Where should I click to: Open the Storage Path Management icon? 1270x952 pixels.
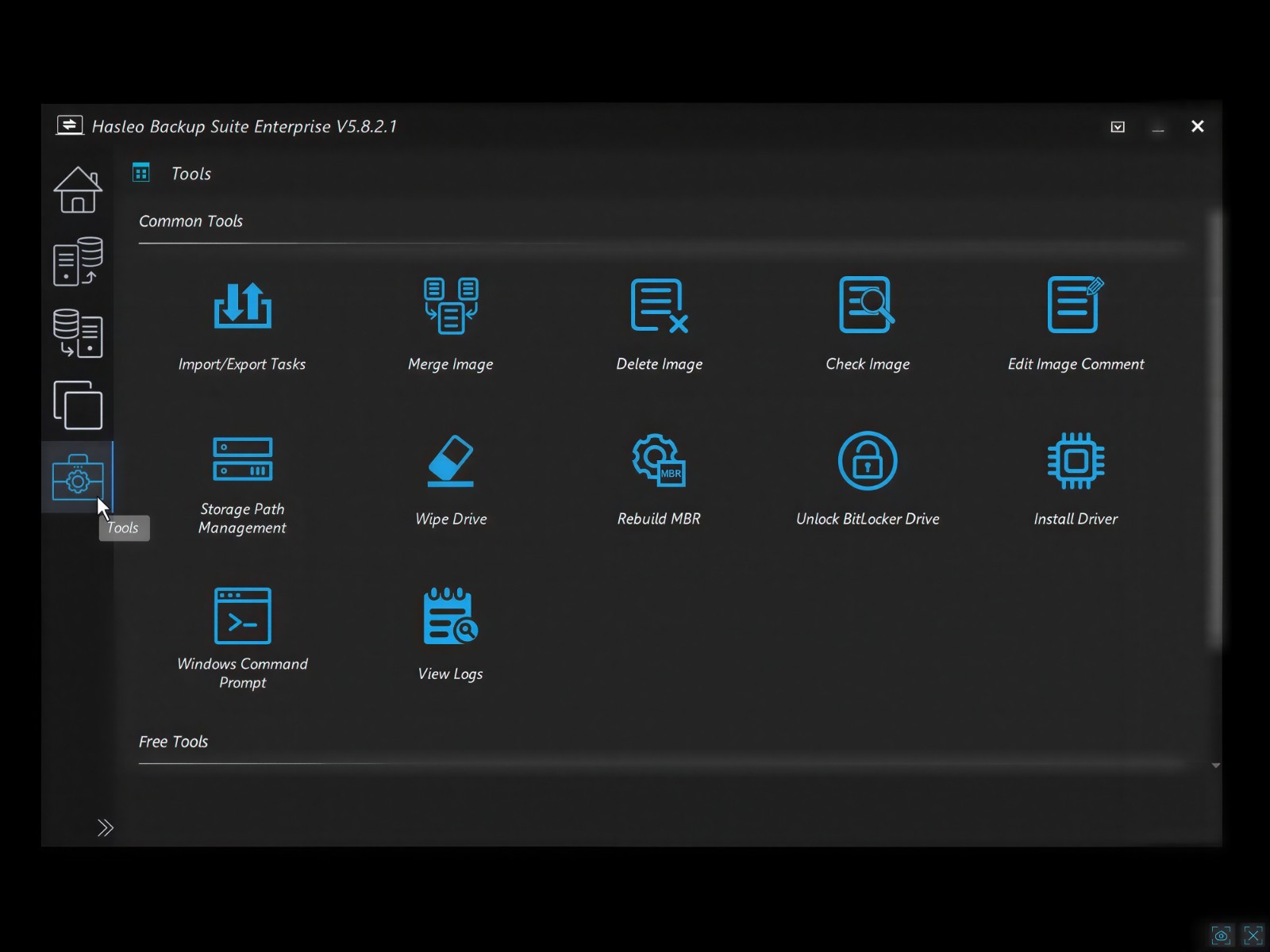point(242,459)
